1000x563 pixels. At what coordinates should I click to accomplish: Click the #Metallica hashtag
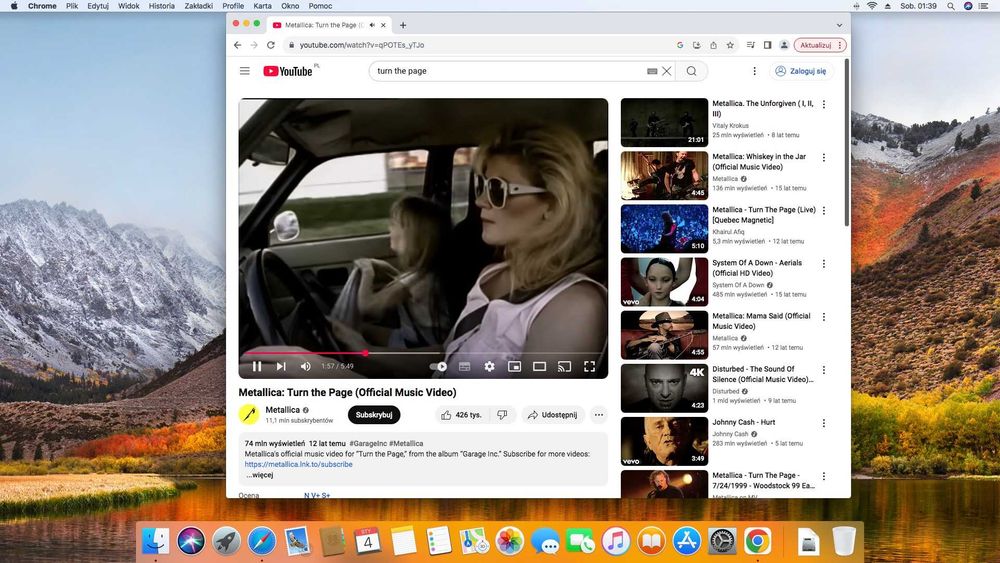406,443
